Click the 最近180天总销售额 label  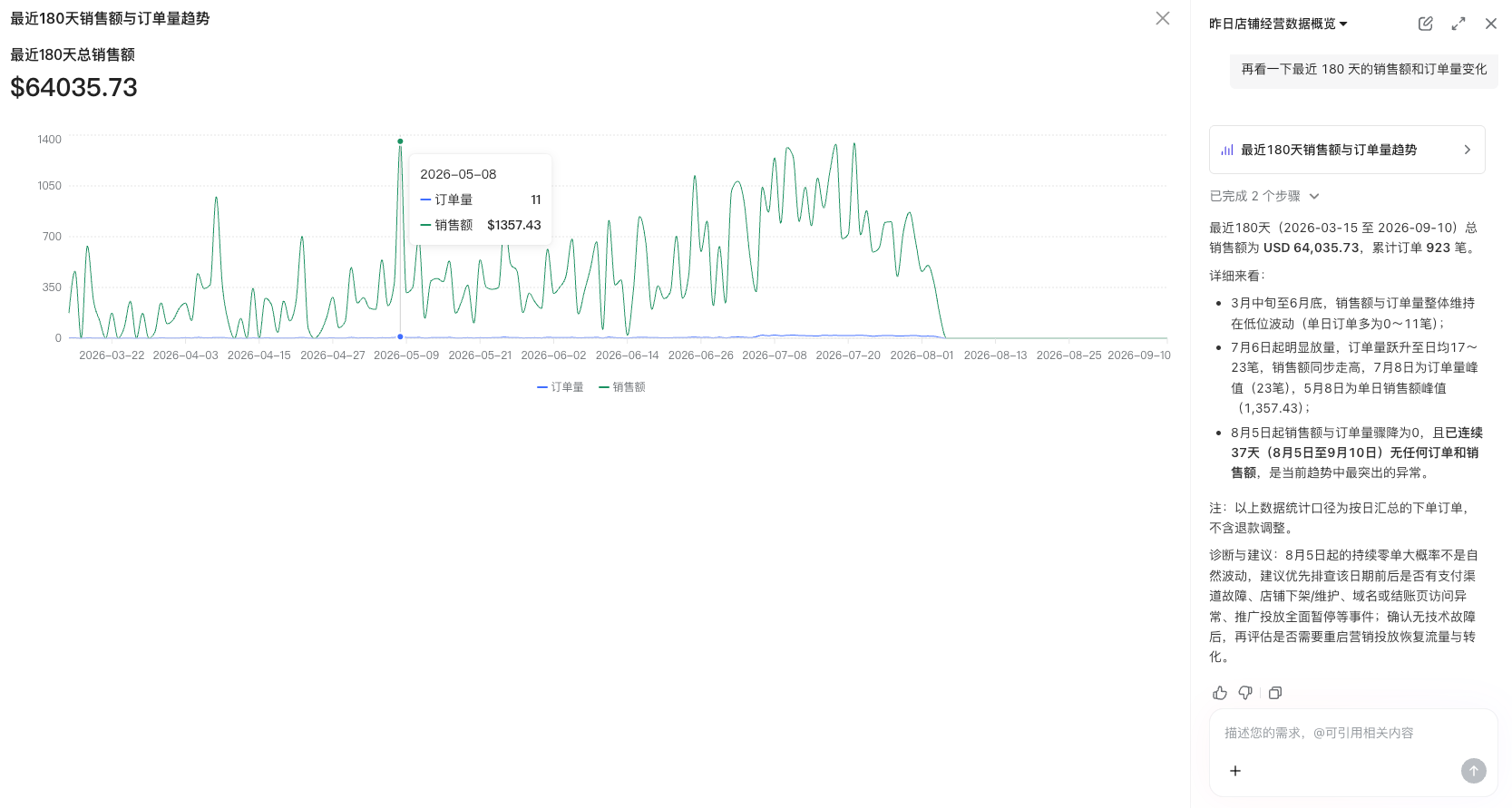[73, 54]
